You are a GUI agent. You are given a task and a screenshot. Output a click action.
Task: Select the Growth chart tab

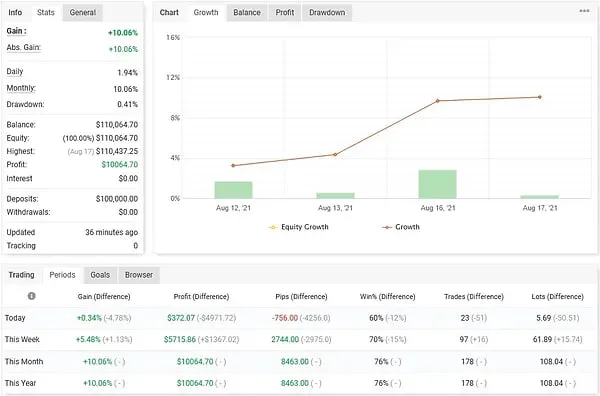click(206, 12)
